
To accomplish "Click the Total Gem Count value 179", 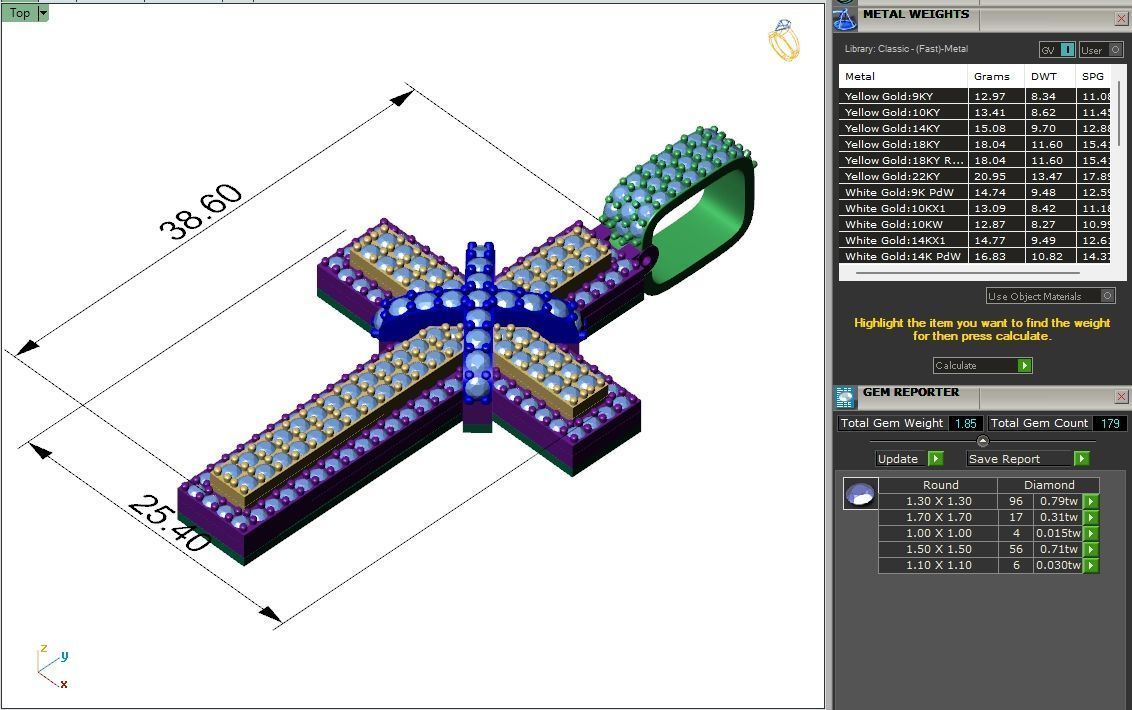I will (x=1110, y=423).
